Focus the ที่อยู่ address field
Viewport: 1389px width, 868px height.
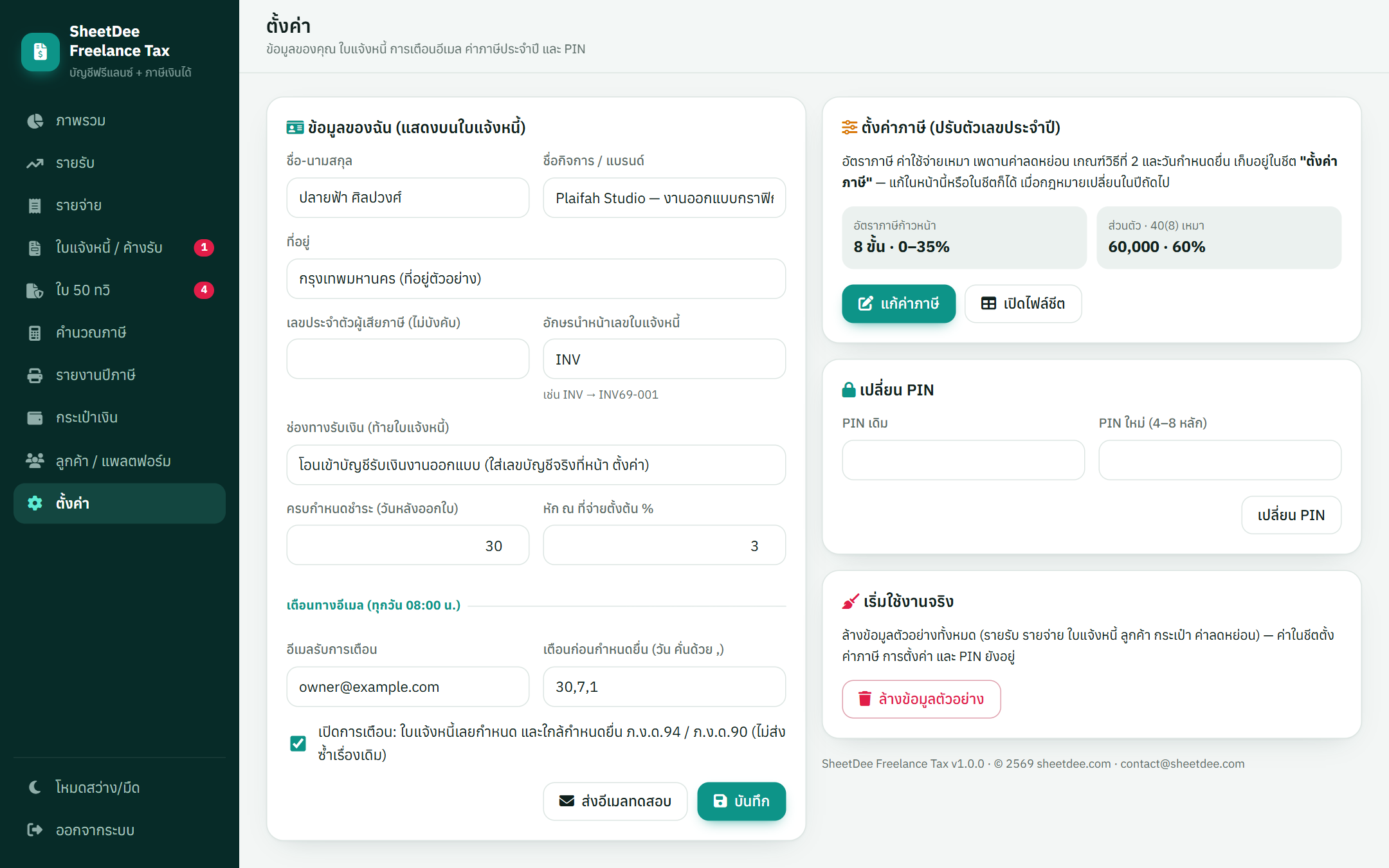[536, 279]
